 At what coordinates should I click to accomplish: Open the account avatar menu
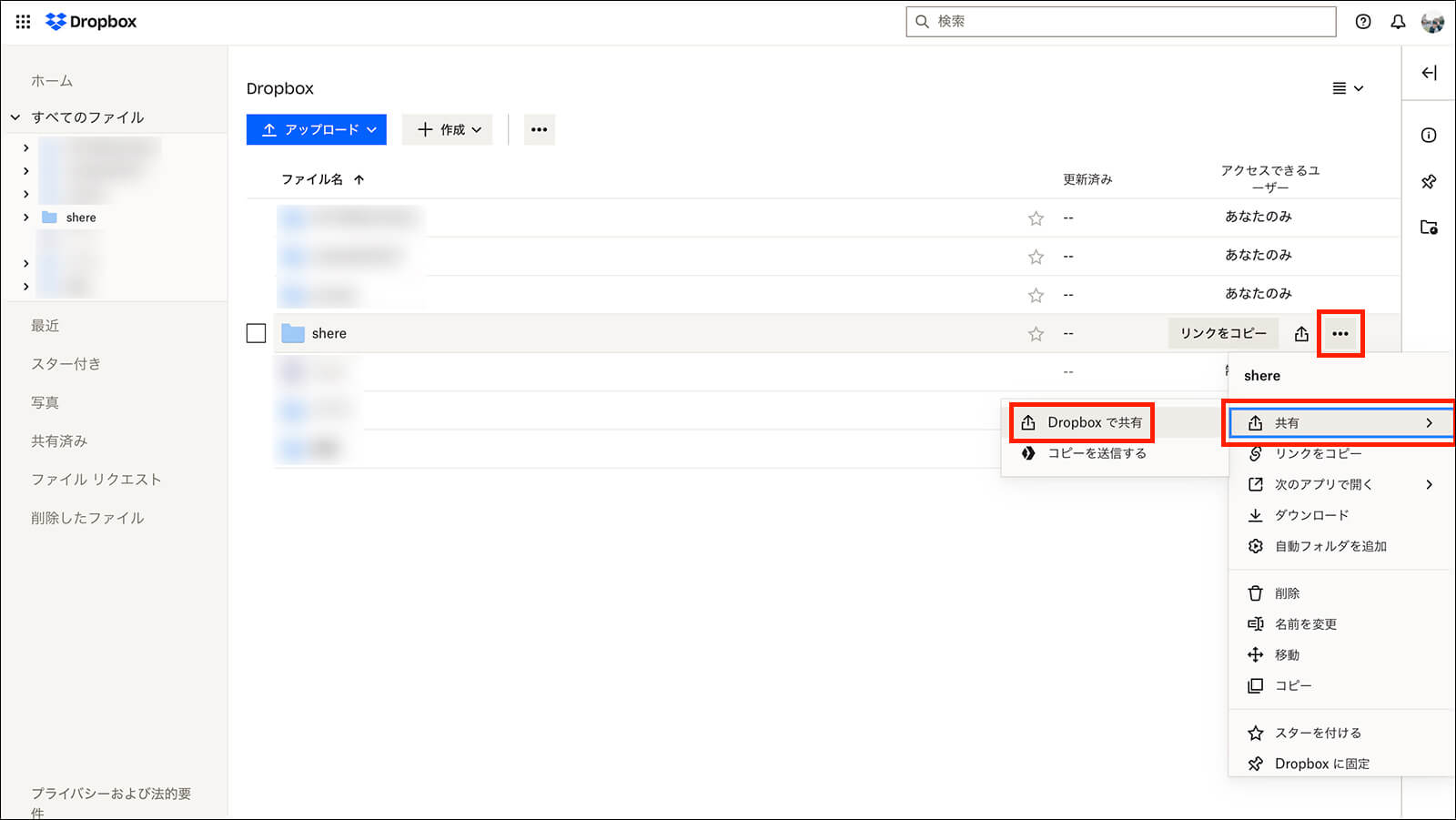click(1432, 22)
